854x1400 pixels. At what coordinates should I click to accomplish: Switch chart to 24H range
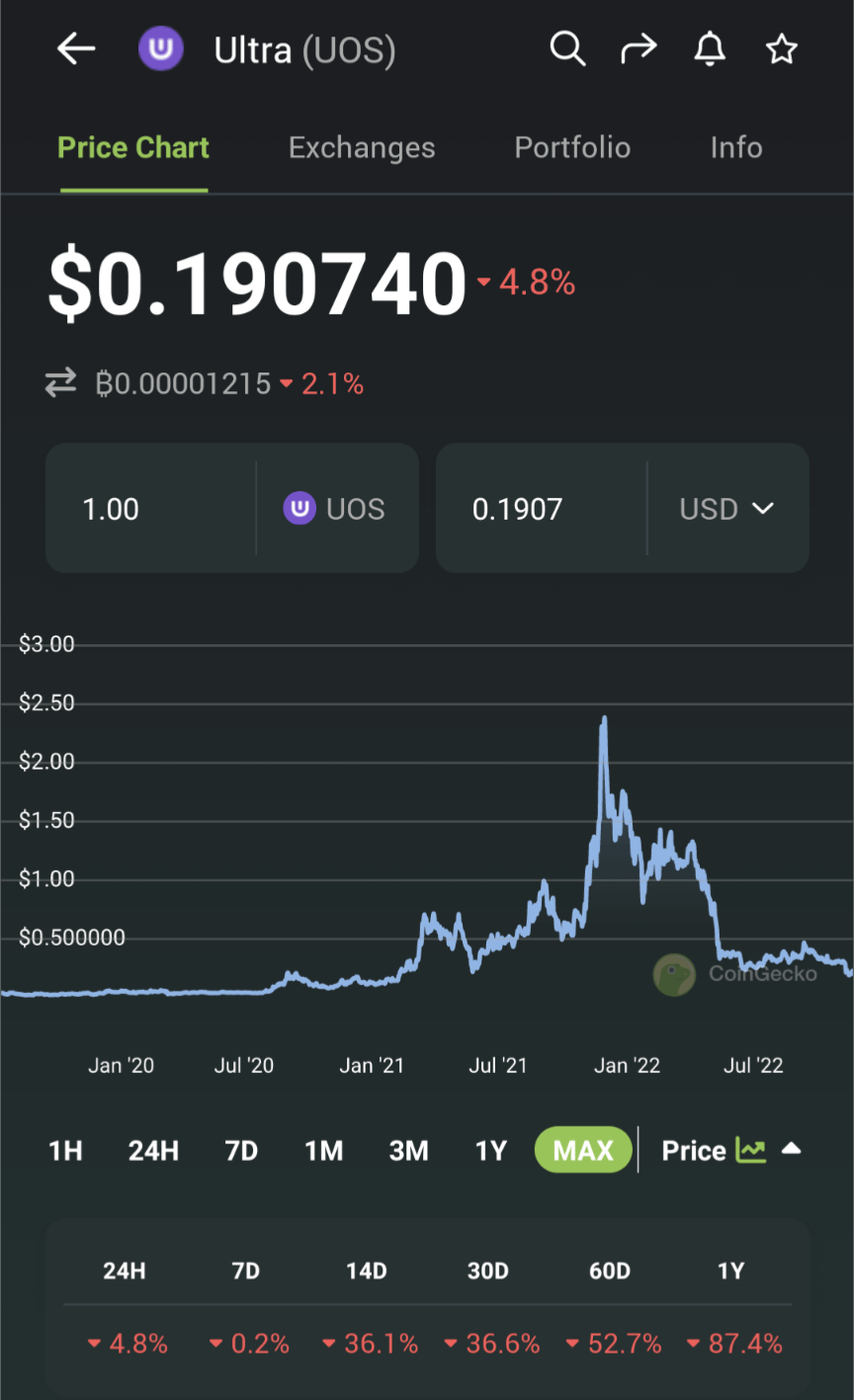pyautogui.click(x=153, y=1150)
